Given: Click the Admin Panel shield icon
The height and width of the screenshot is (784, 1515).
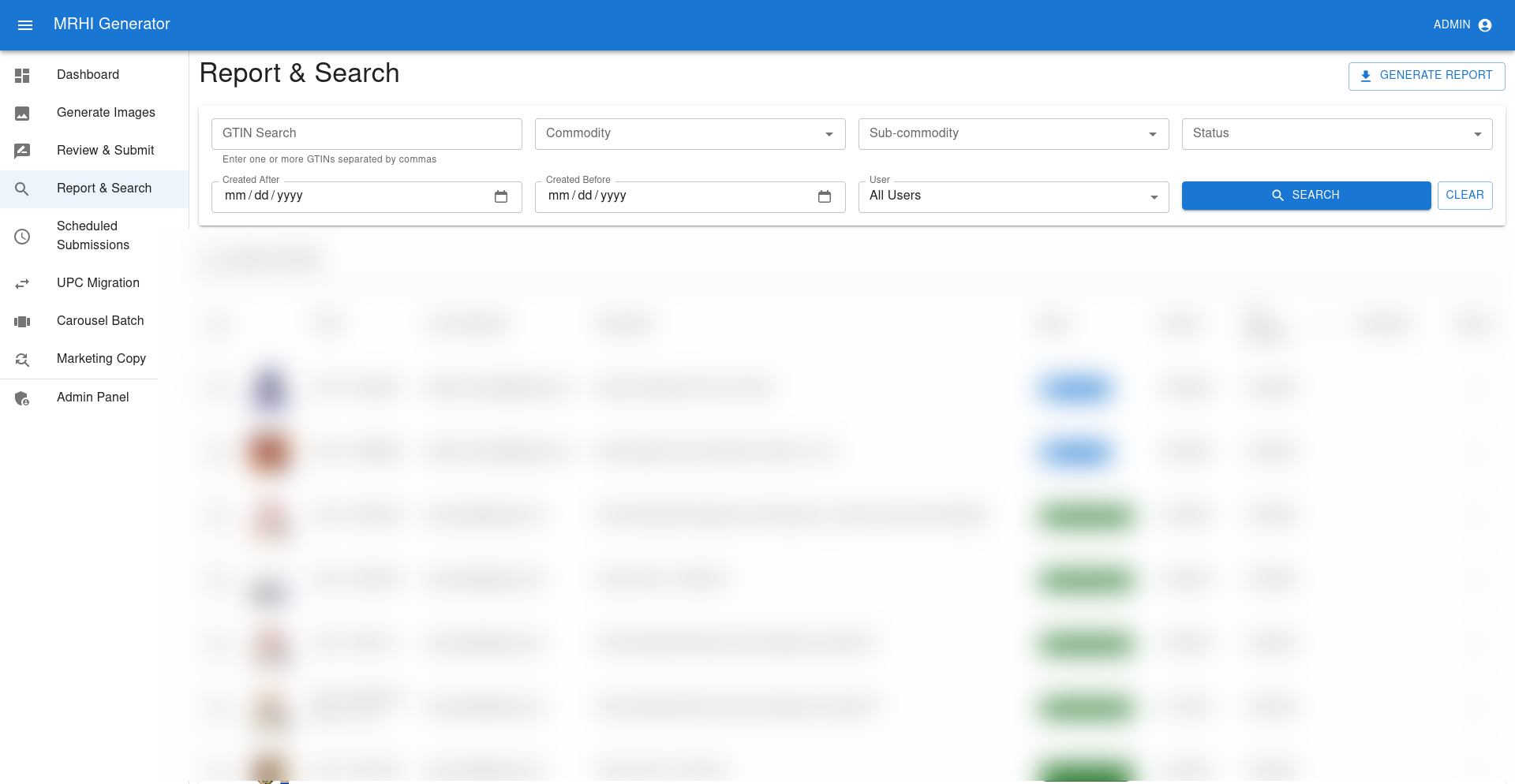Looking at the screenshot, I should pyautogui.click(x=21, y=398).
